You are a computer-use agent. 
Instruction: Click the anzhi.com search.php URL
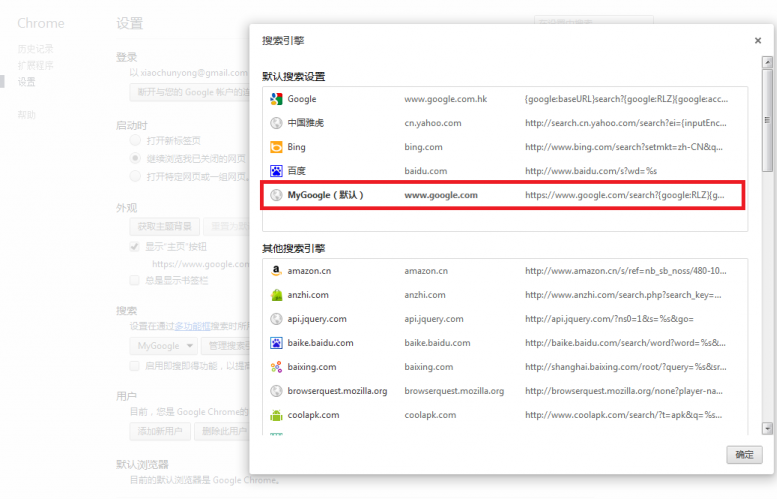coord(623,295)
